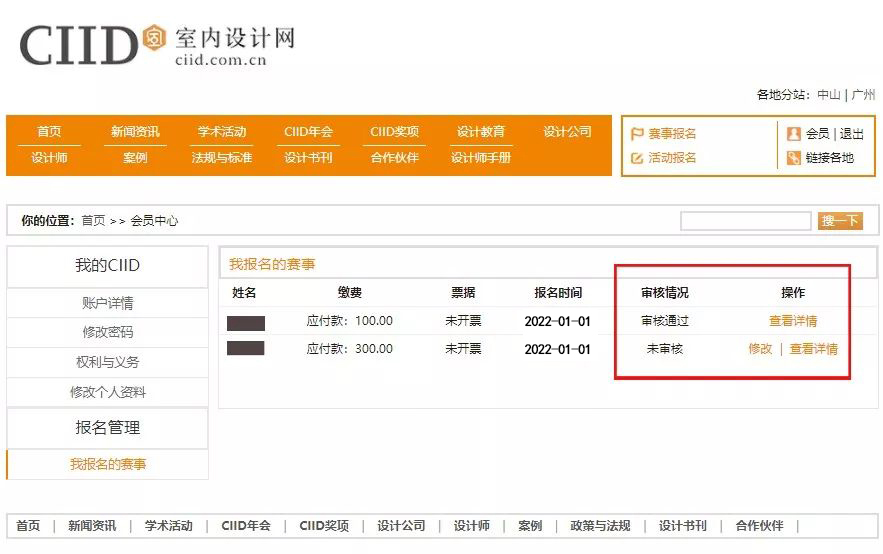Click 政策与法规 in the footer links
Image resolution: width=883 pixels, height=554 pixels.
(x=600, y=526)
